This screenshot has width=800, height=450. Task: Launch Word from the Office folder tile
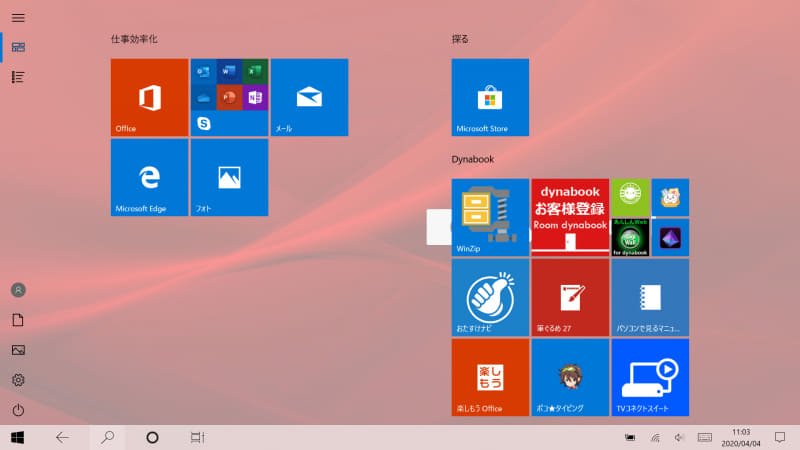click(x=229, y=72)
